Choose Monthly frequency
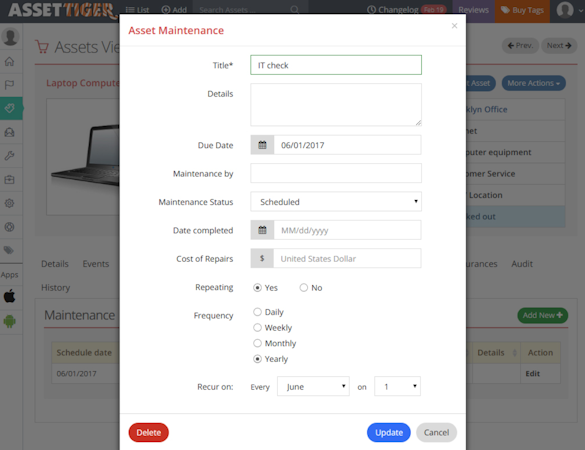 tap(257, 343)
